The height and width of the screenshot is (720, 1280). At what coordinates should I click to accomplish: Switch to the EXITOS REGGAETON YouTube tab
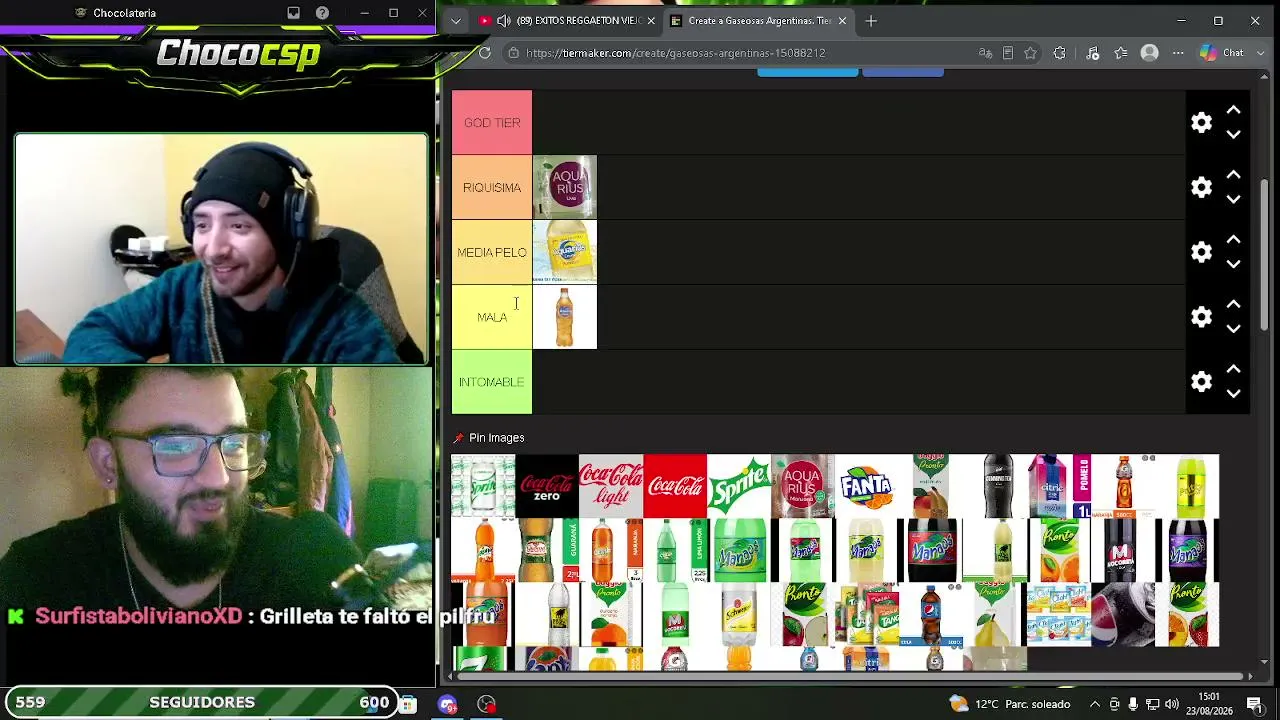568,20
